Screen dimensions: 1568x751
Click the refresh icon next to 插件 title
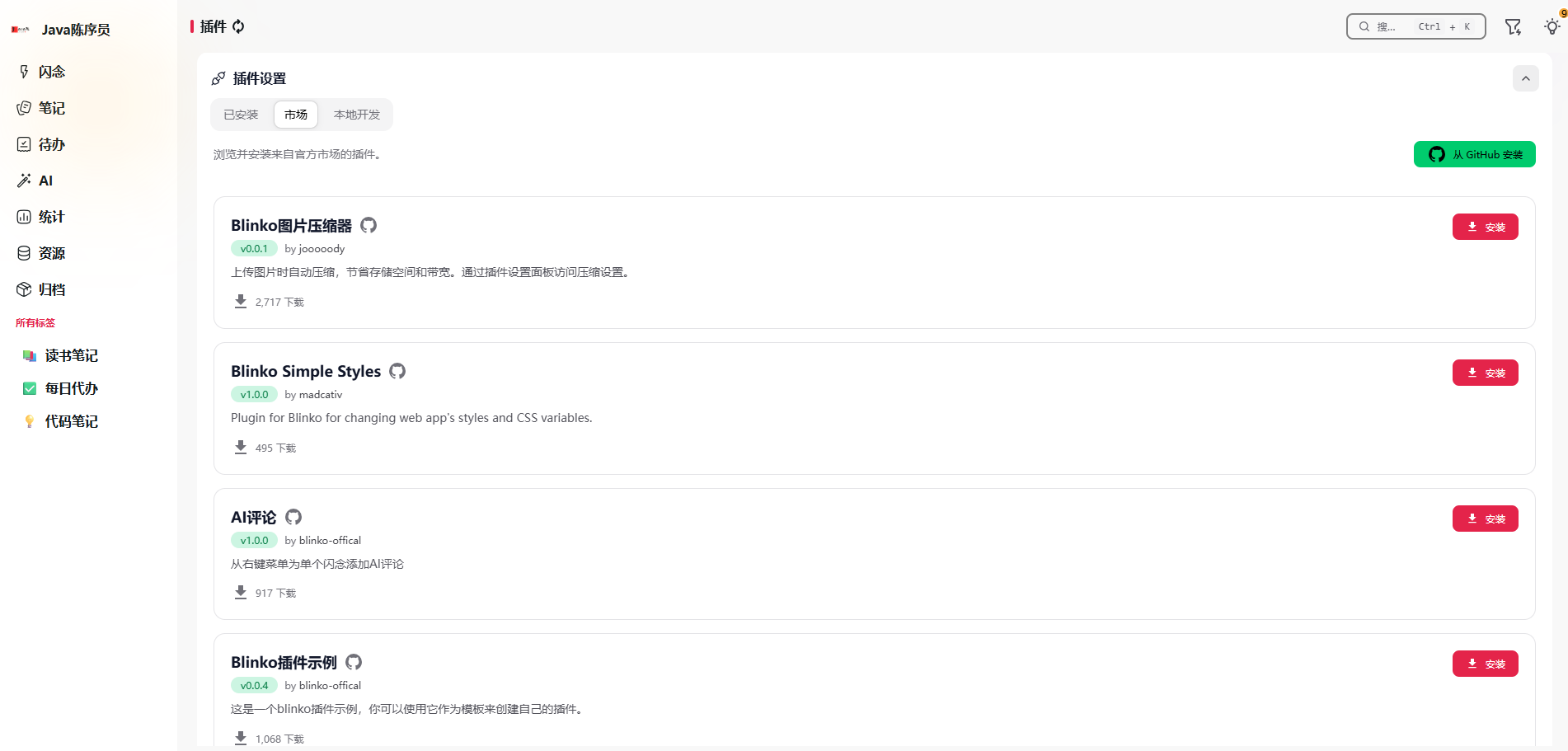[238, 26]
